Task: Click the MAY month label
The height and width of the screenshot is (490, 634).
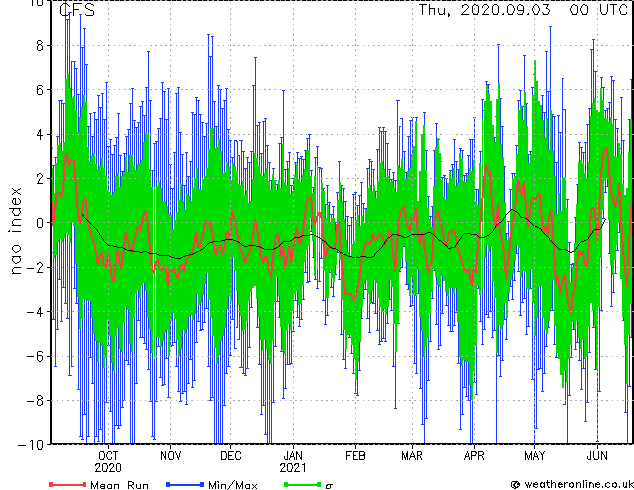Action: (x=534, y=456)
